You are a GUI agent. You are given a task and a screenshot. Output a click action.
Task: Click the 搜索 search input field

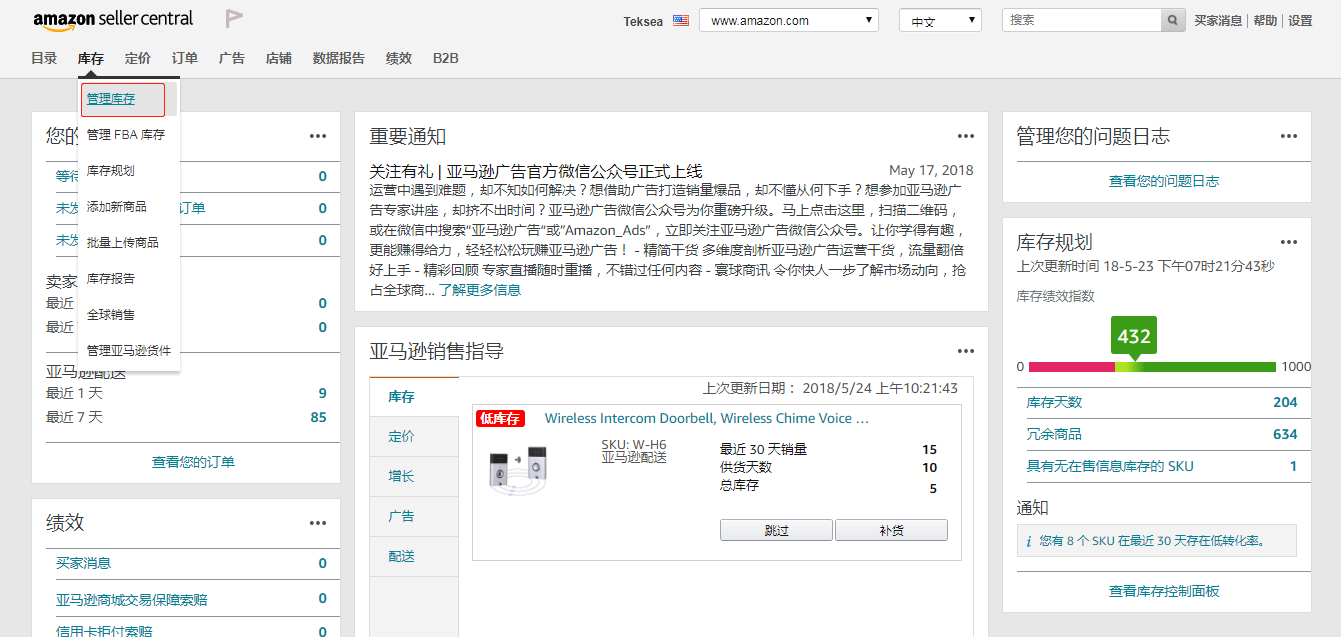(x=1082, y=20)
